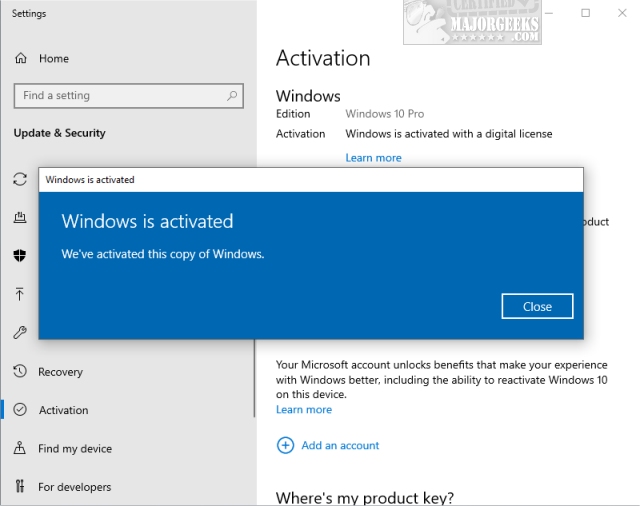Open Delivery Optimization tray icon
640x506 pixels.
click(20, 217)
